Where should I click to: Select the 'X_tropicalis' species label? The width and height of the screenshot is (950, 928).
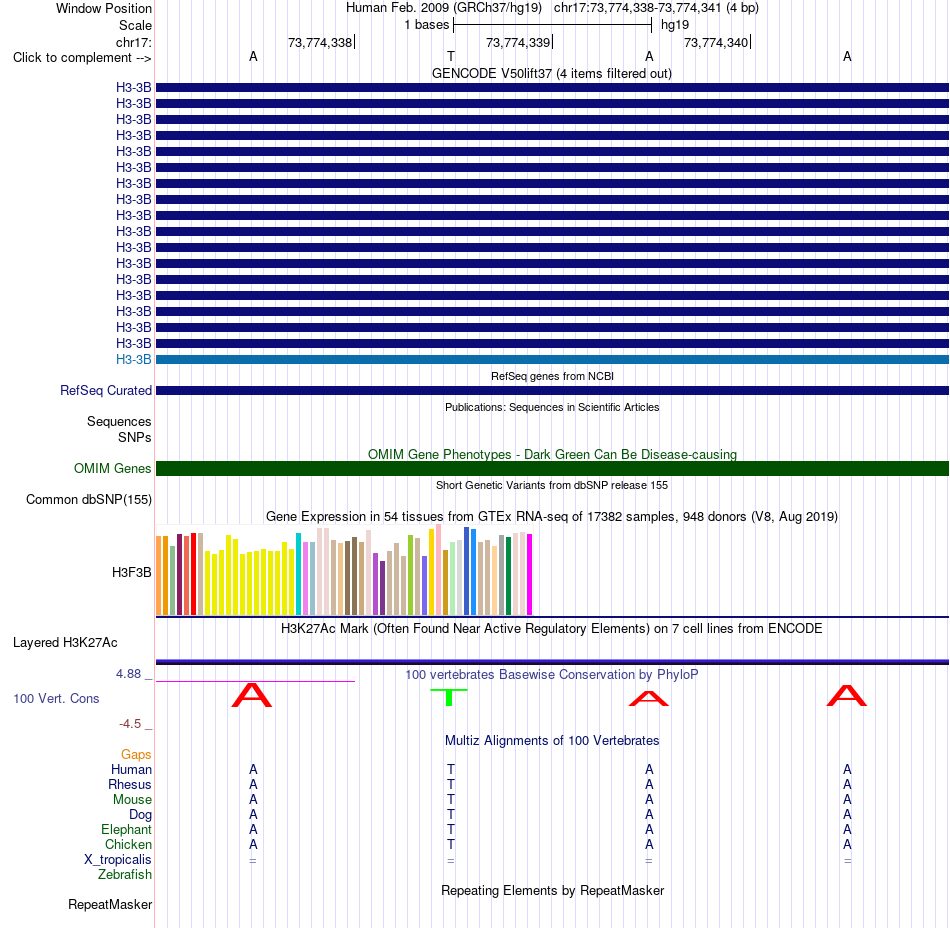tap(118, 860)
